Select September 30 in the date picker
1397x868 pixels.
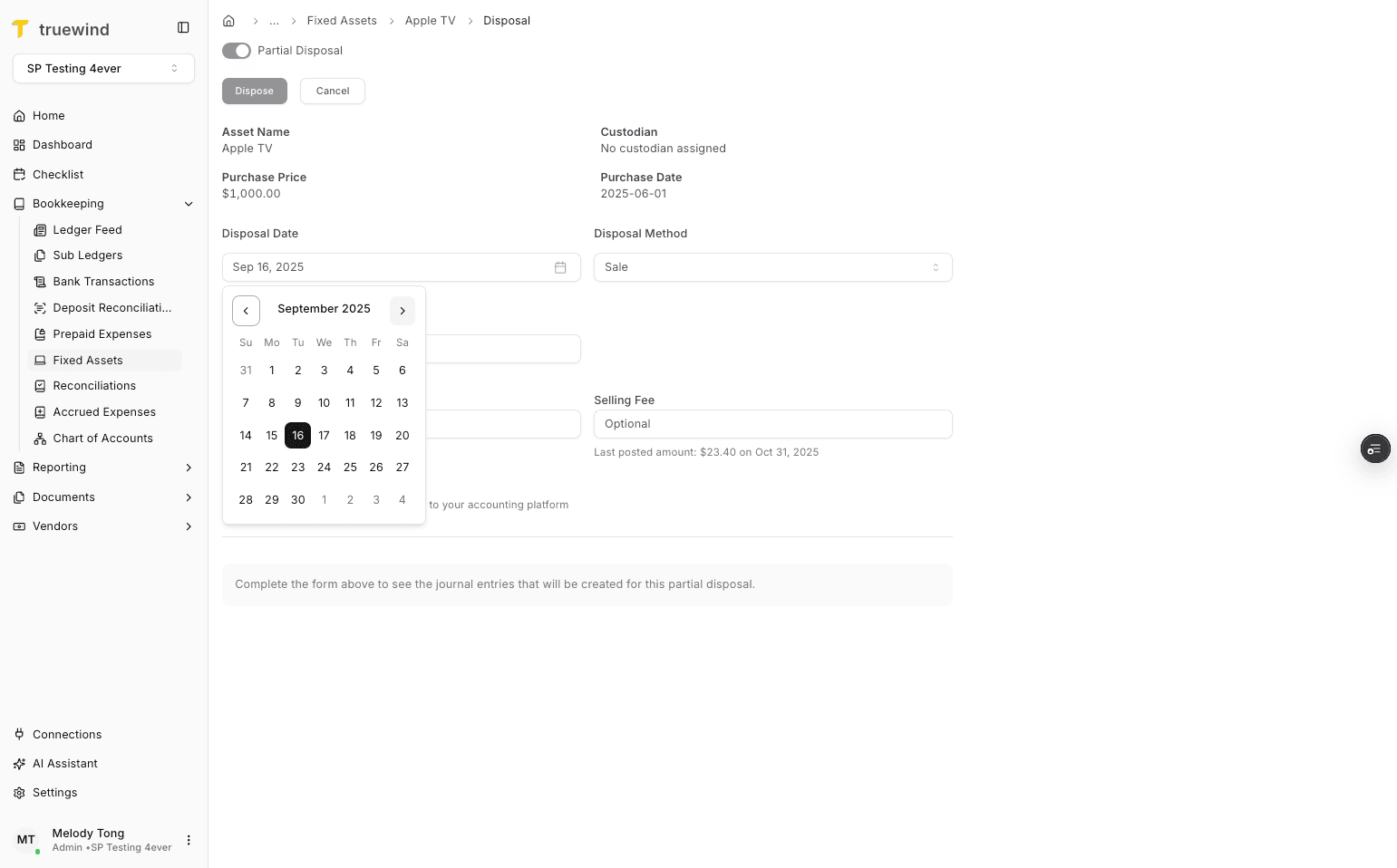(x=297, y=499)
